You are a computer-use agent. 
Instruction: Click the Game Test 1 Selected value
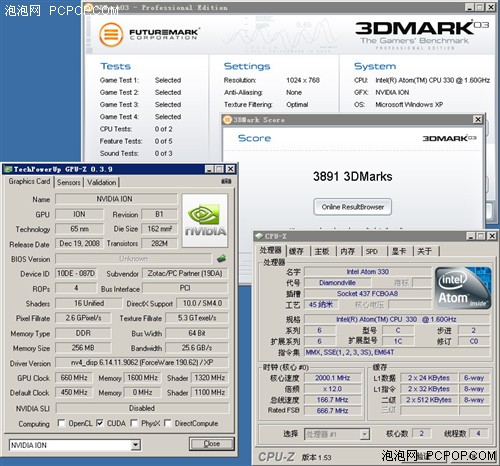[x=168, y=80]
